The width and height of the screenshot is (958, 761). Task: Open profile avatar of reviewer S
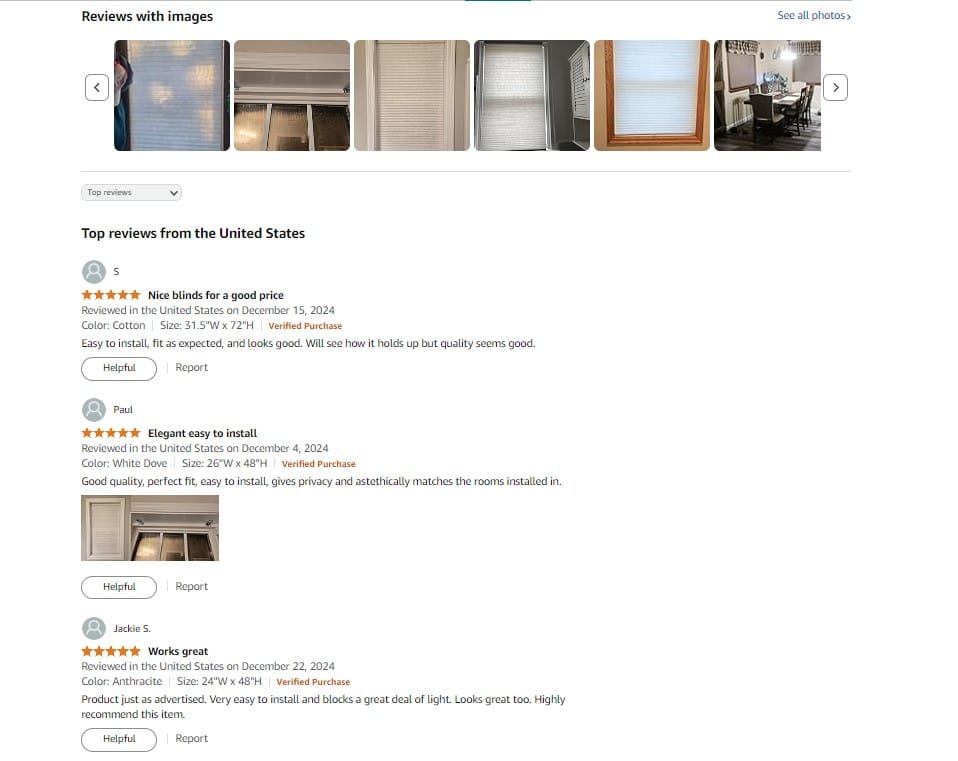(x=94, y=272)
